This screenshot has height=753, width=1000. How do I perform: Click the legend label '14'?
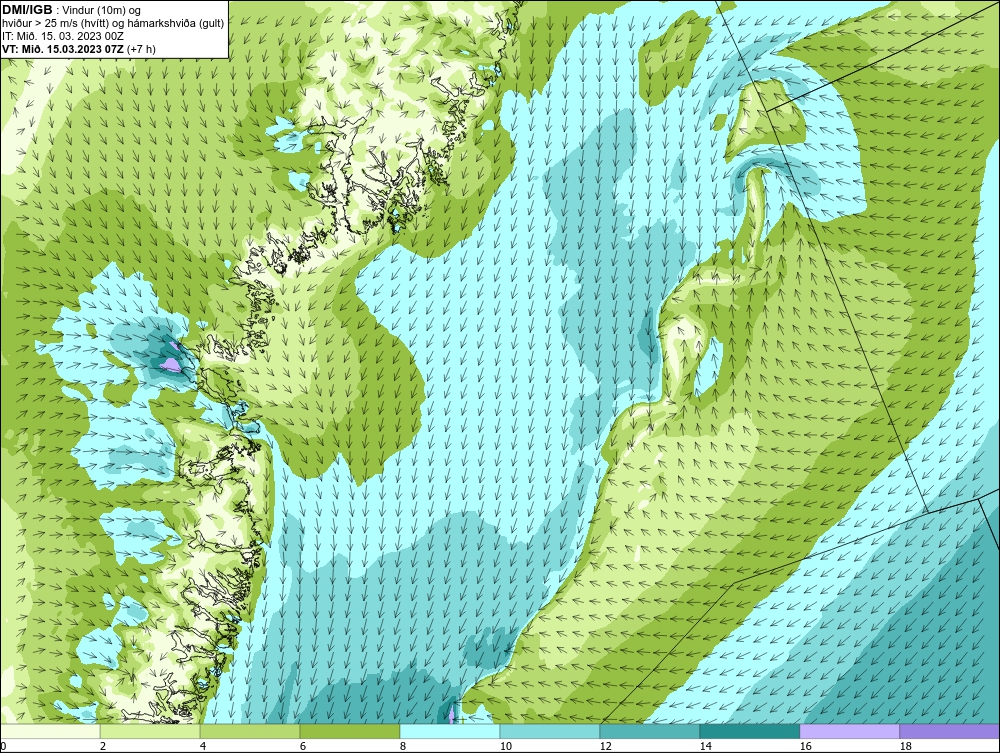705,747
